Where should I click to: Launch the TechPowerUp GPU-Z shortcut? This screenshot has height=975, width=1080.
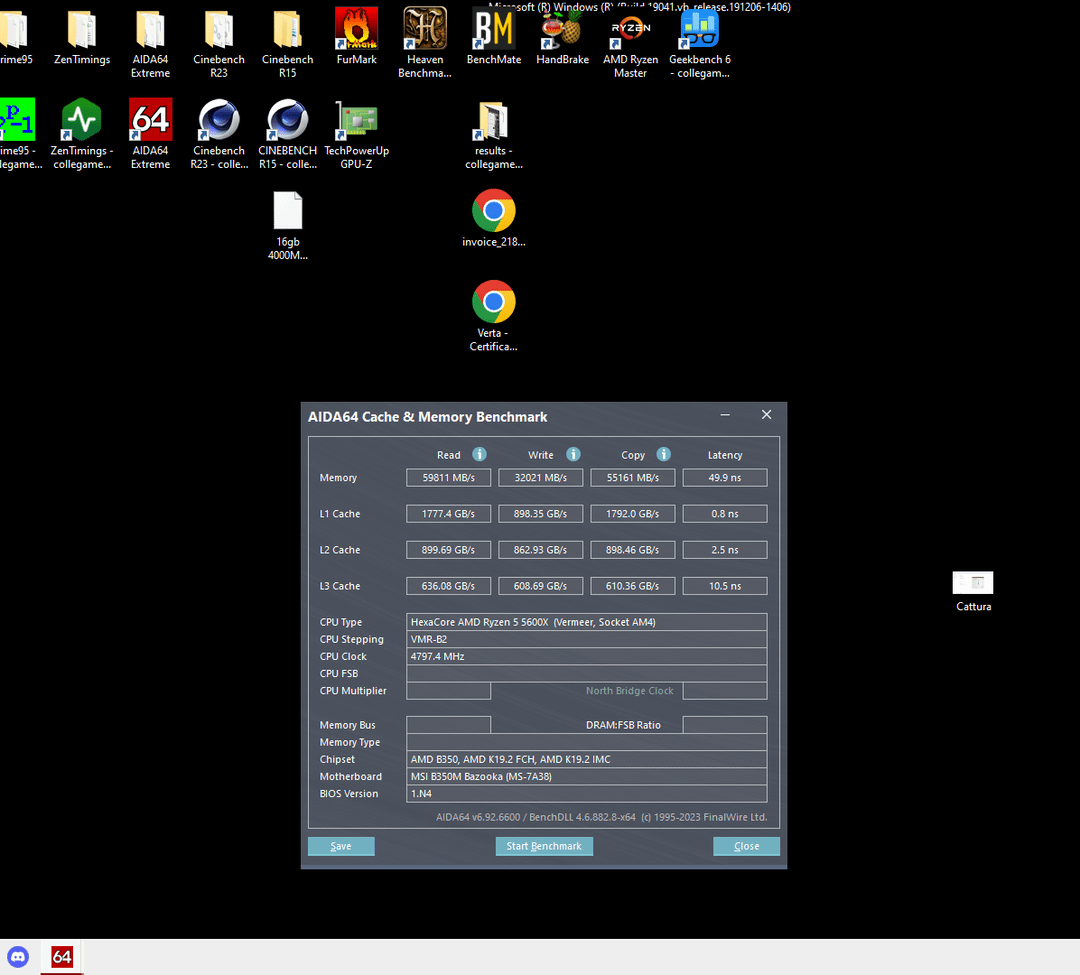tap(357, 134)
